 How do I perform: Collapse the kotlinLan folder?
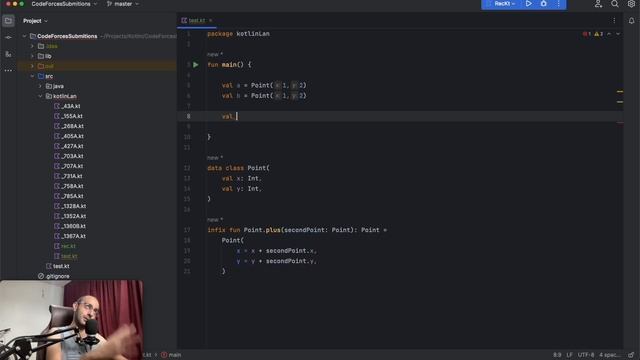coord(40,96)
